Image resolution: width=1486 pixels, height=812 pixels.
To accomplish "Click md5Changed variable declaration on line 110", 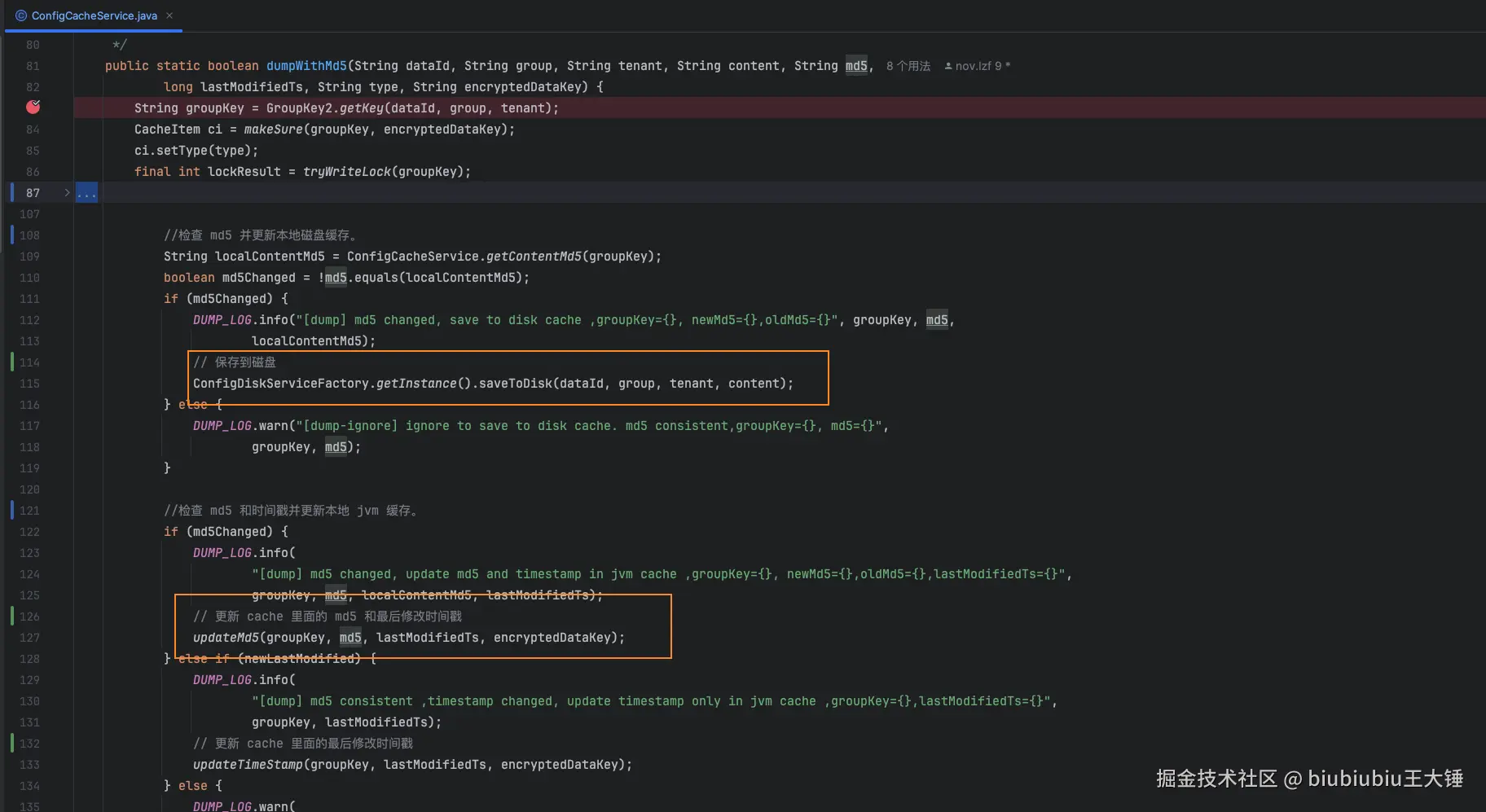I will click(259, 278).
